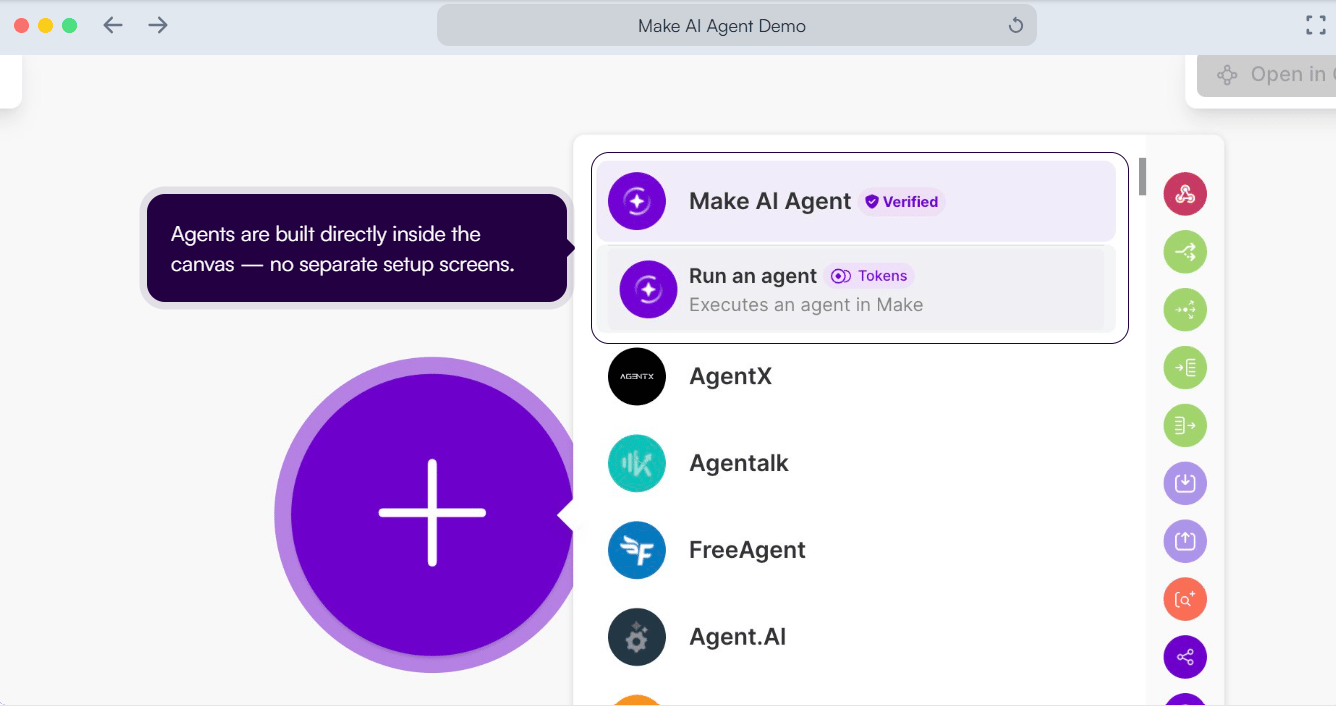Screen dimensions: 1336x706
Task: Click the Make AI Agent purple logo
Action: pos(637,201)
